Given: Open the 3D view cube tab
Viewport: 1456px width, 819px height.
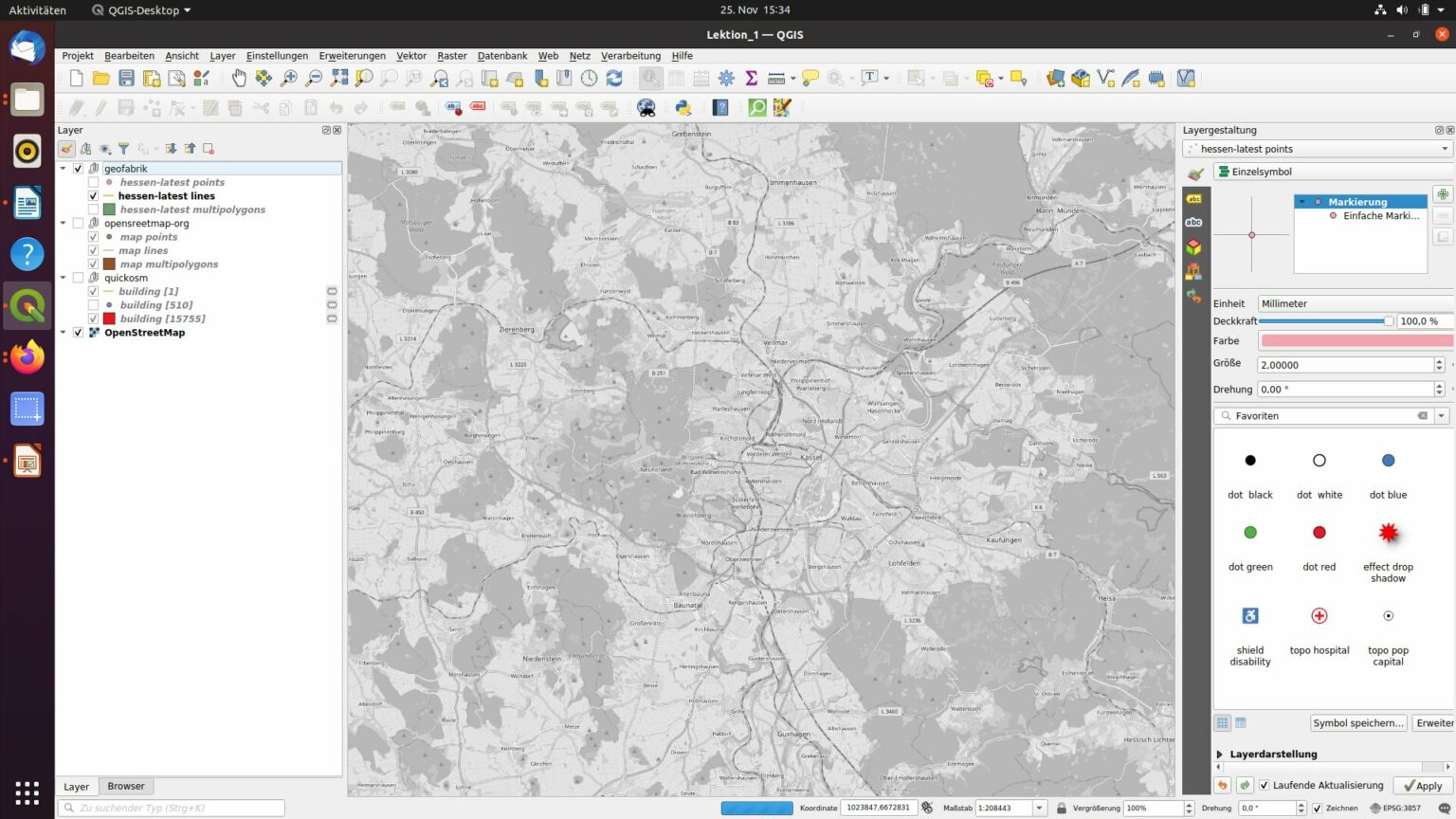Looking at the screenshot, I should [x=1194, y=247].
